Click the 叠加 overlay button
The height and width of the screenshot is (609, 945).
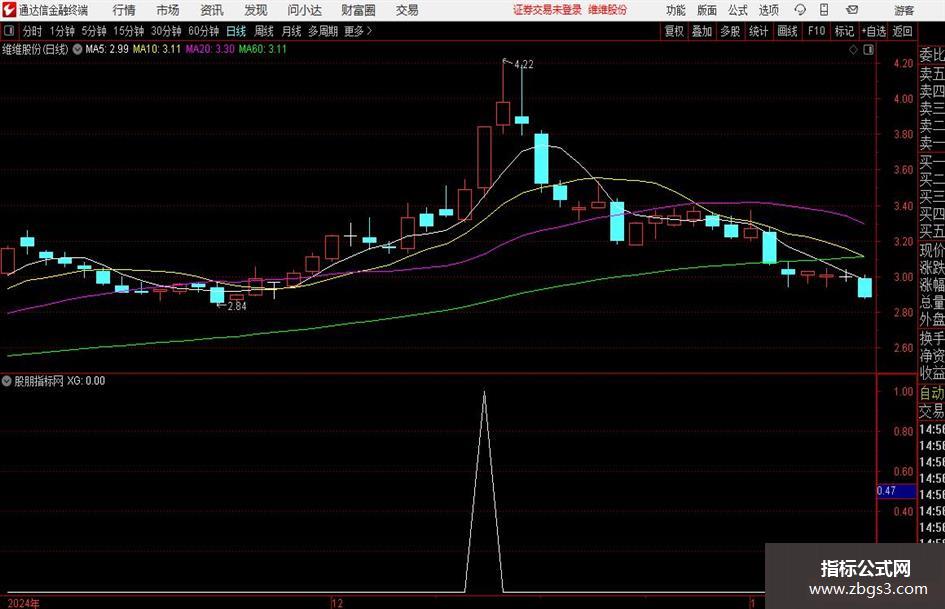[702, 31]
